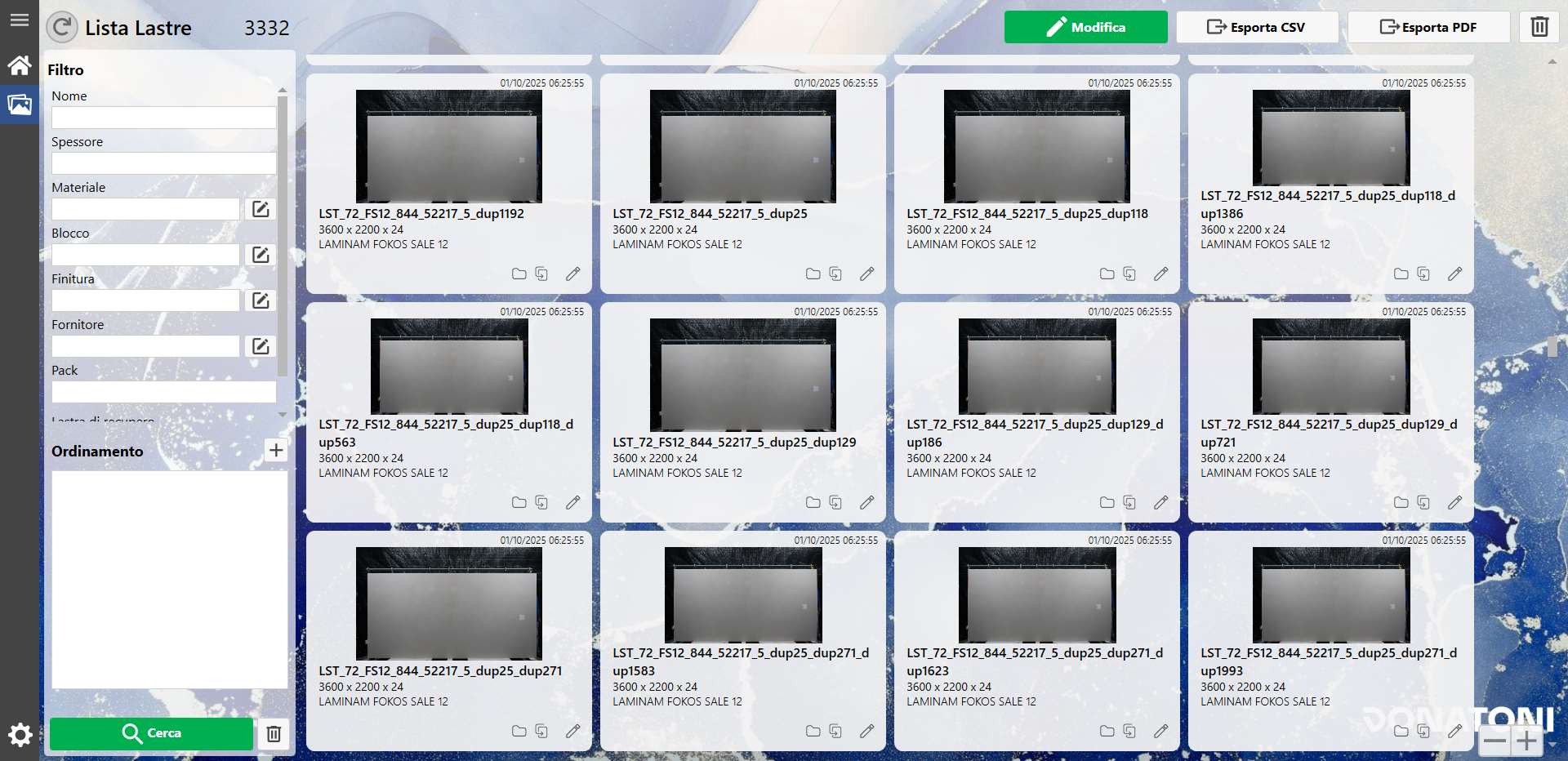Click the trash icon in top toolbar

point(1539,27)
